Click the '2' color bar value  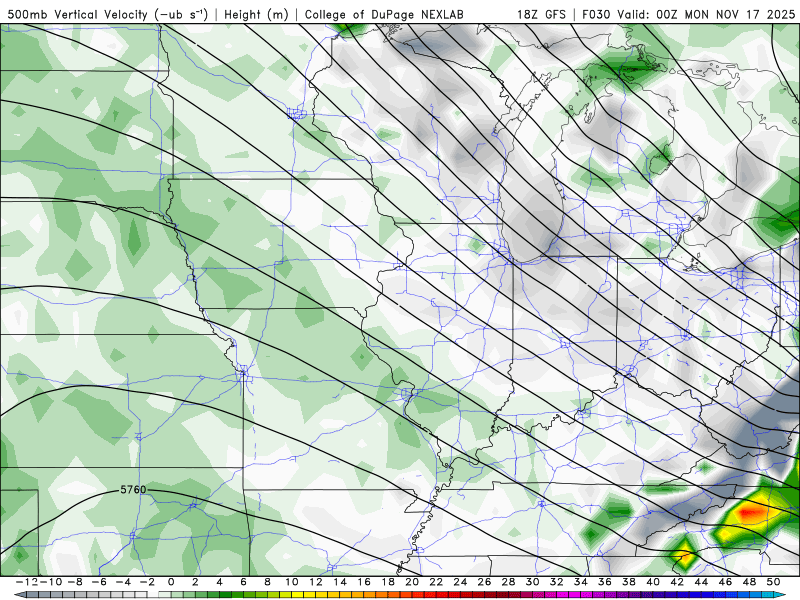pyautogui.click(x=195, y=582)
